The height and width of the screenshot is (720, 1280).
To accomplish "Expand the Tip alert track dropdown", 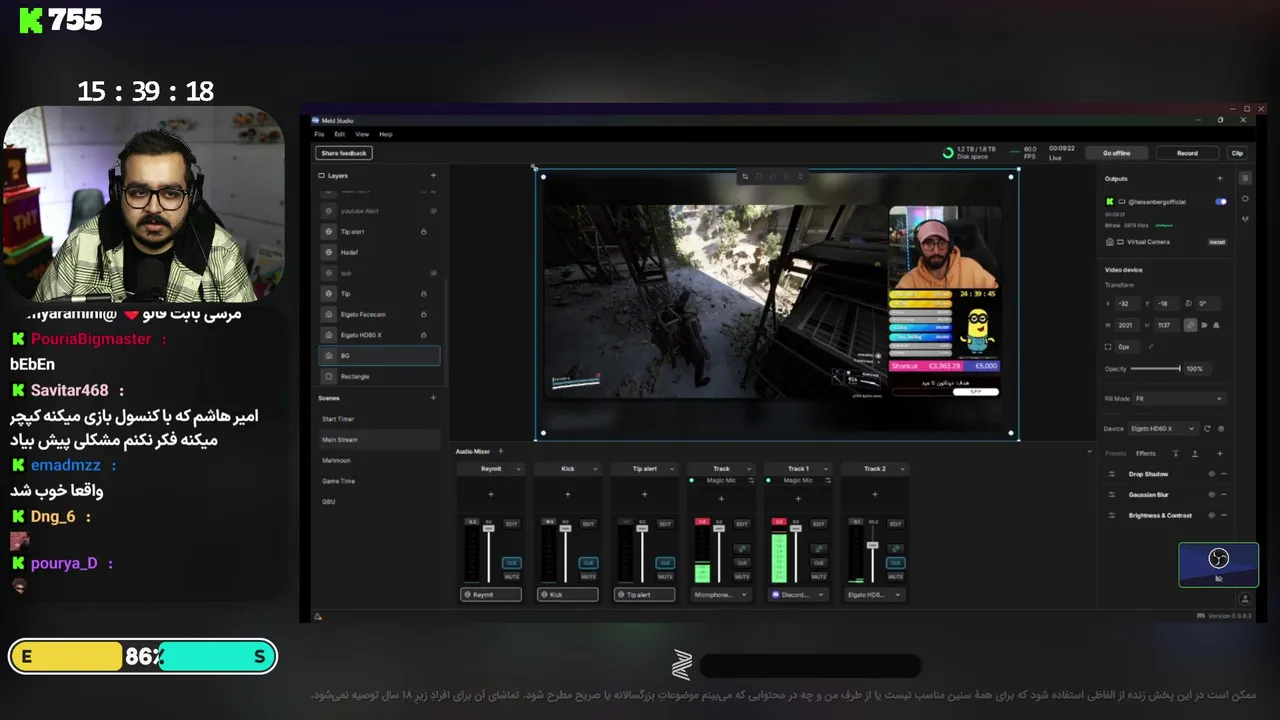I will point(672,468).
